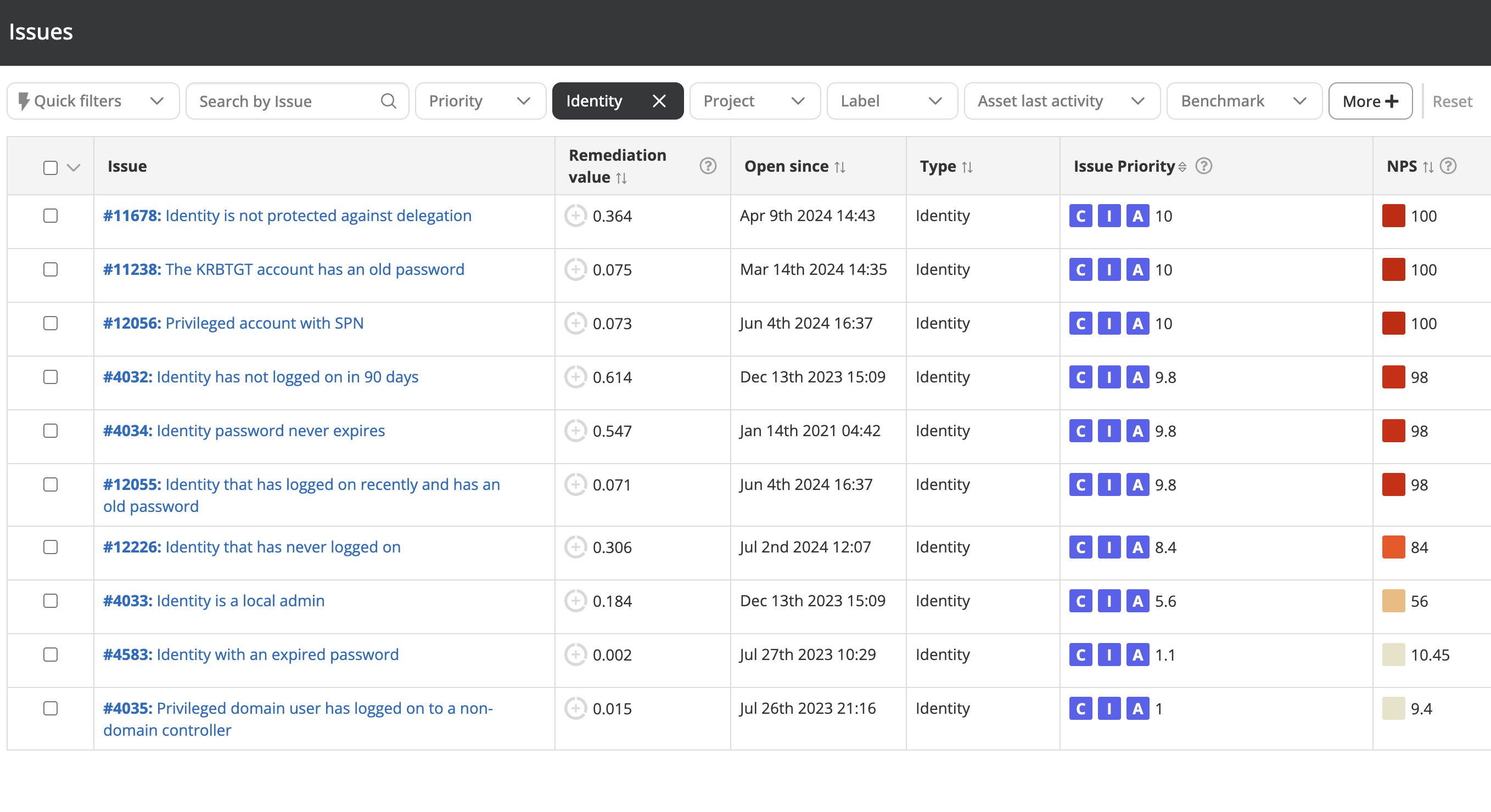Click Issue Priority help icon
1491x812 pixels.
[1203, 166]
